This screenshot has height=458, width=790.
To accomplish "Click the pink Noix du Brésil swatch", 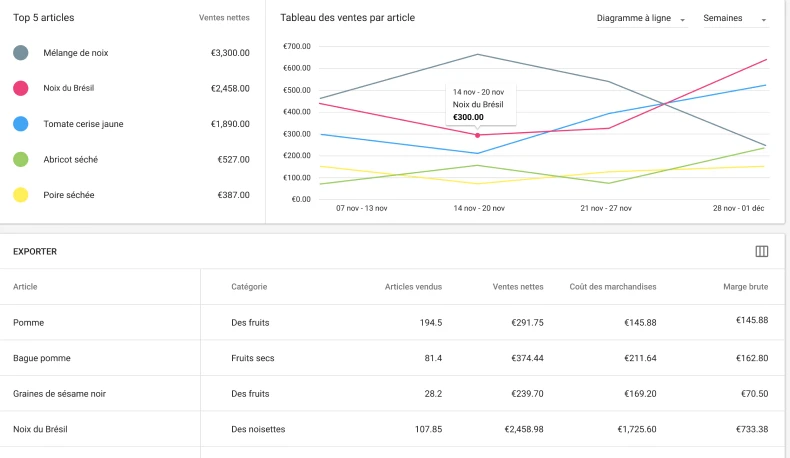I will (x=20, y=88).
